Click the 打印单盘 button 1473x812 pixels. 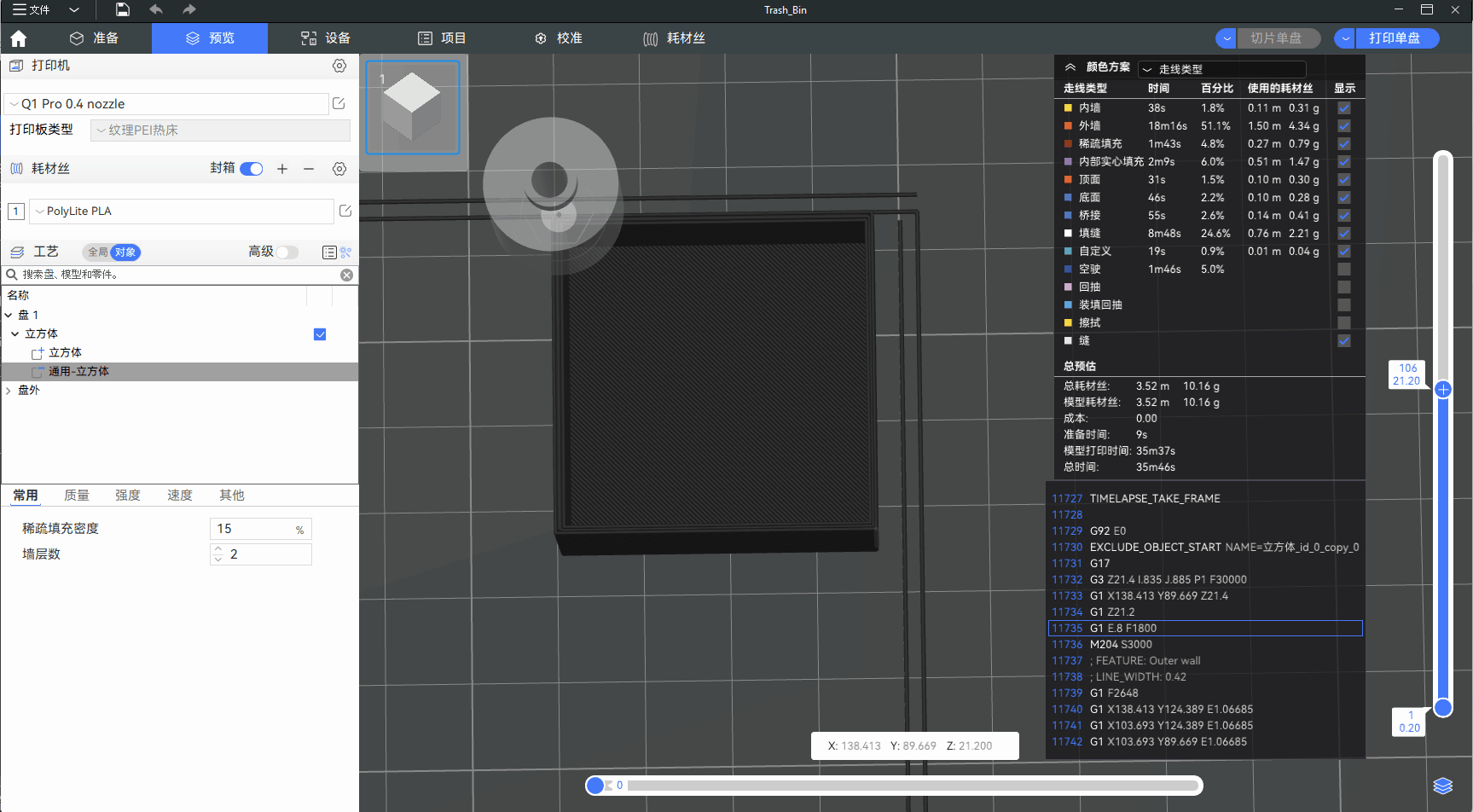pos(1395,38)
